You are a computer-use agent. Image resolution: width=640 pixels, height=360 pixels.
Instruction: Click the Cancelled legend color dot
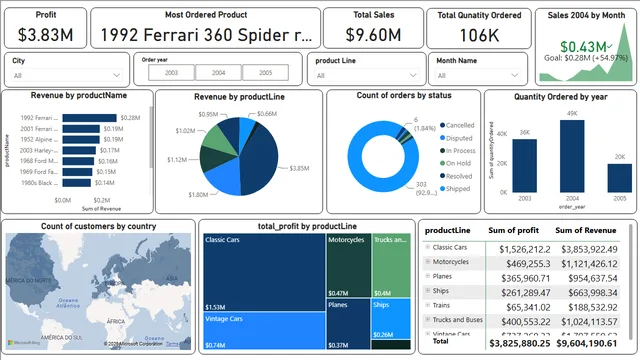coord(442,125)
